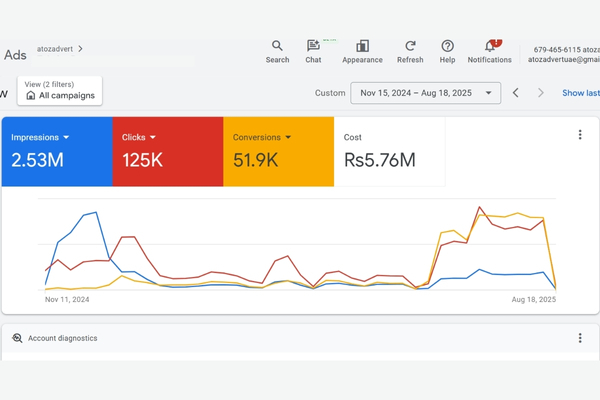Open Account diagnostics three-dot menu
This screenshot has height=400, width=600.
[580, 338]
